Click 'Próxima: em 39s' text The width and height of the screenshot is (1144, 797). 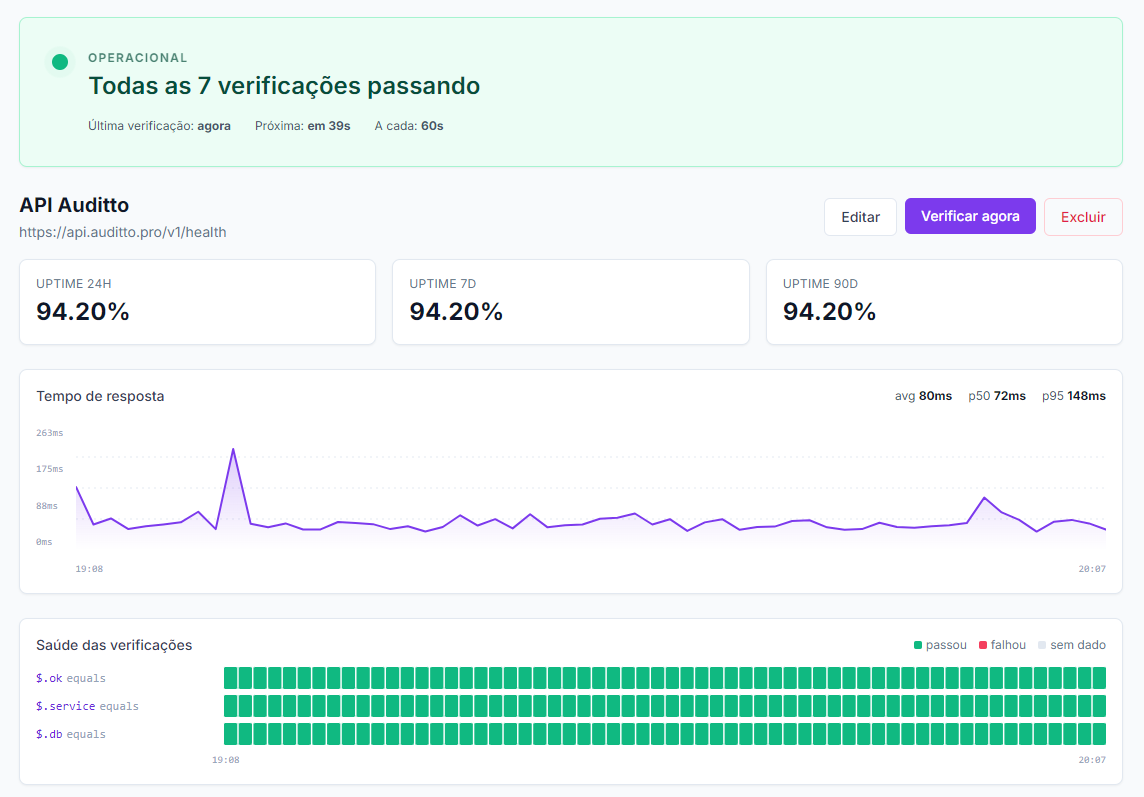[302, 126]
